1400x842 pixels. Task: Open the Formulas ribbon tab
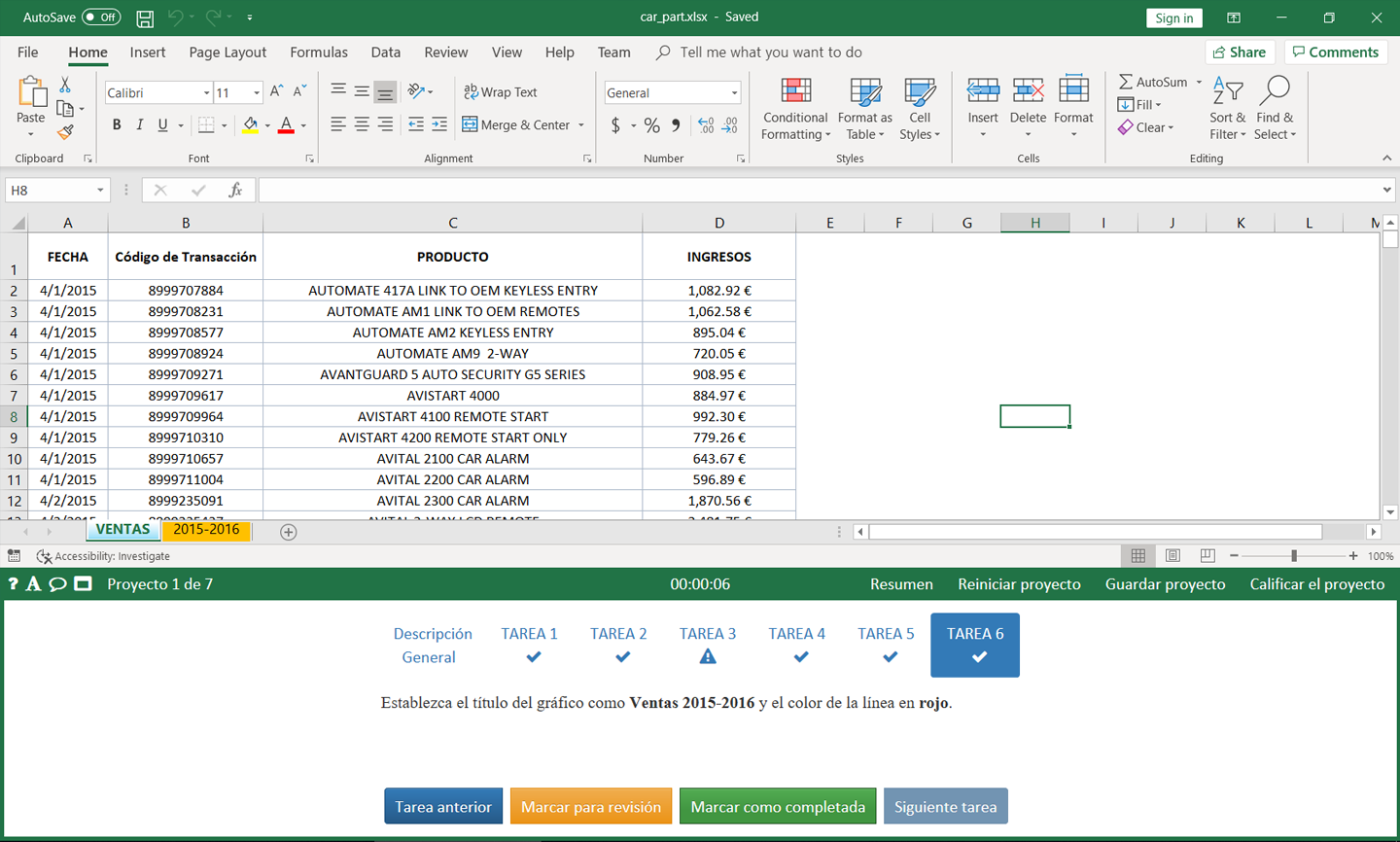318,53
